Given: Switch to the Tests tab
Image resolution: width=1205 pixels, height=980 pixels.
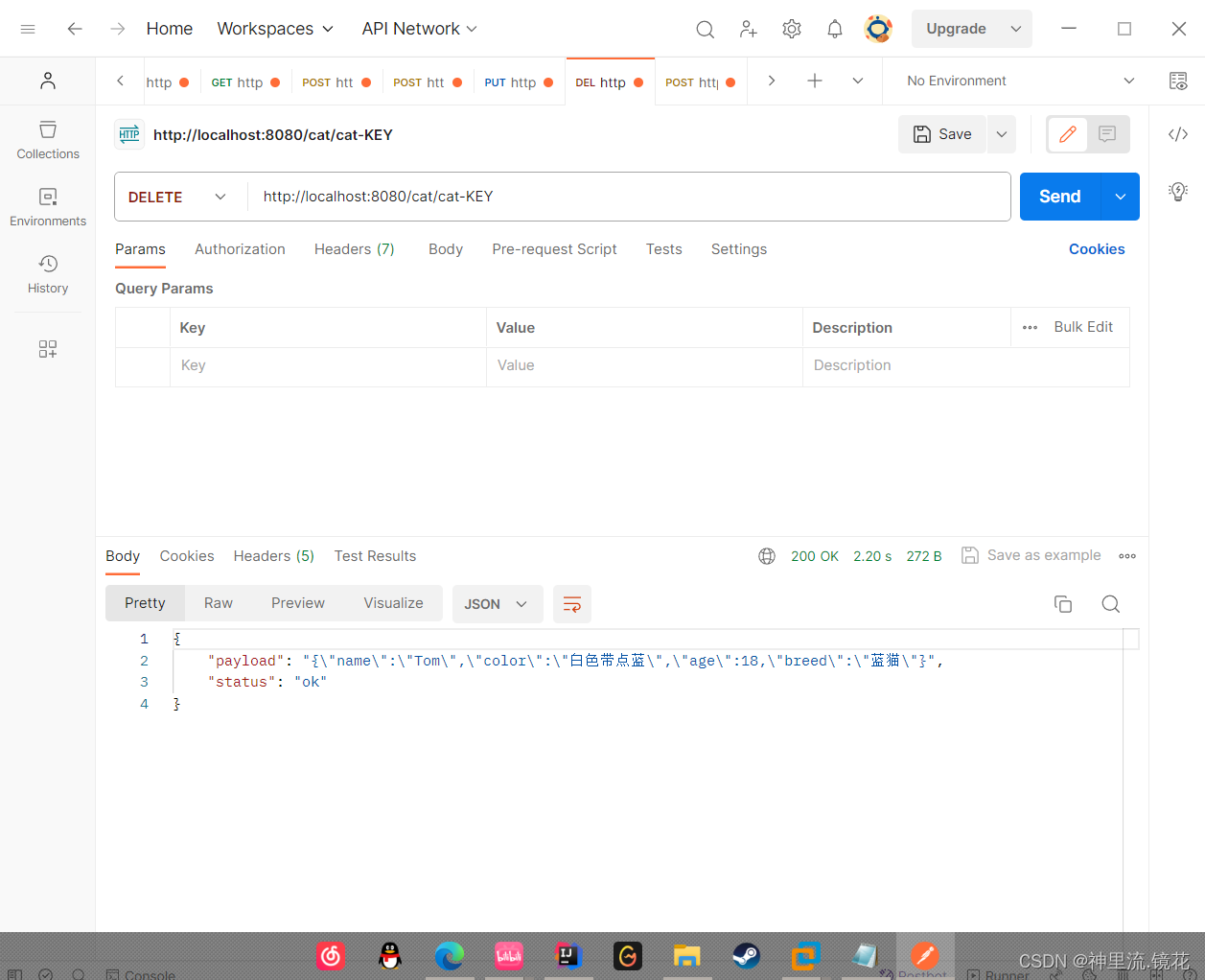Looking at the screenshot, I should 663,249.
